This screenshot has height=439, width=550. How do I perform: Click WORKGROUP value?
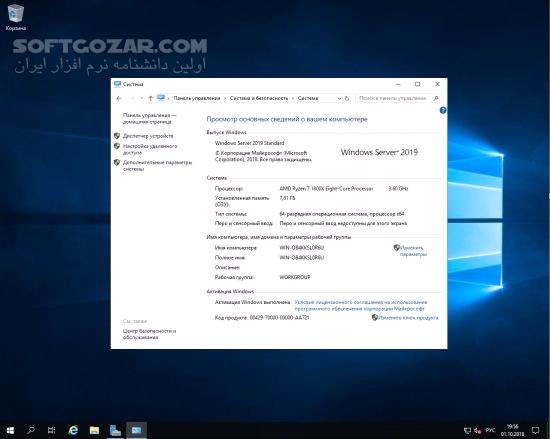click(x=295, y=277)
